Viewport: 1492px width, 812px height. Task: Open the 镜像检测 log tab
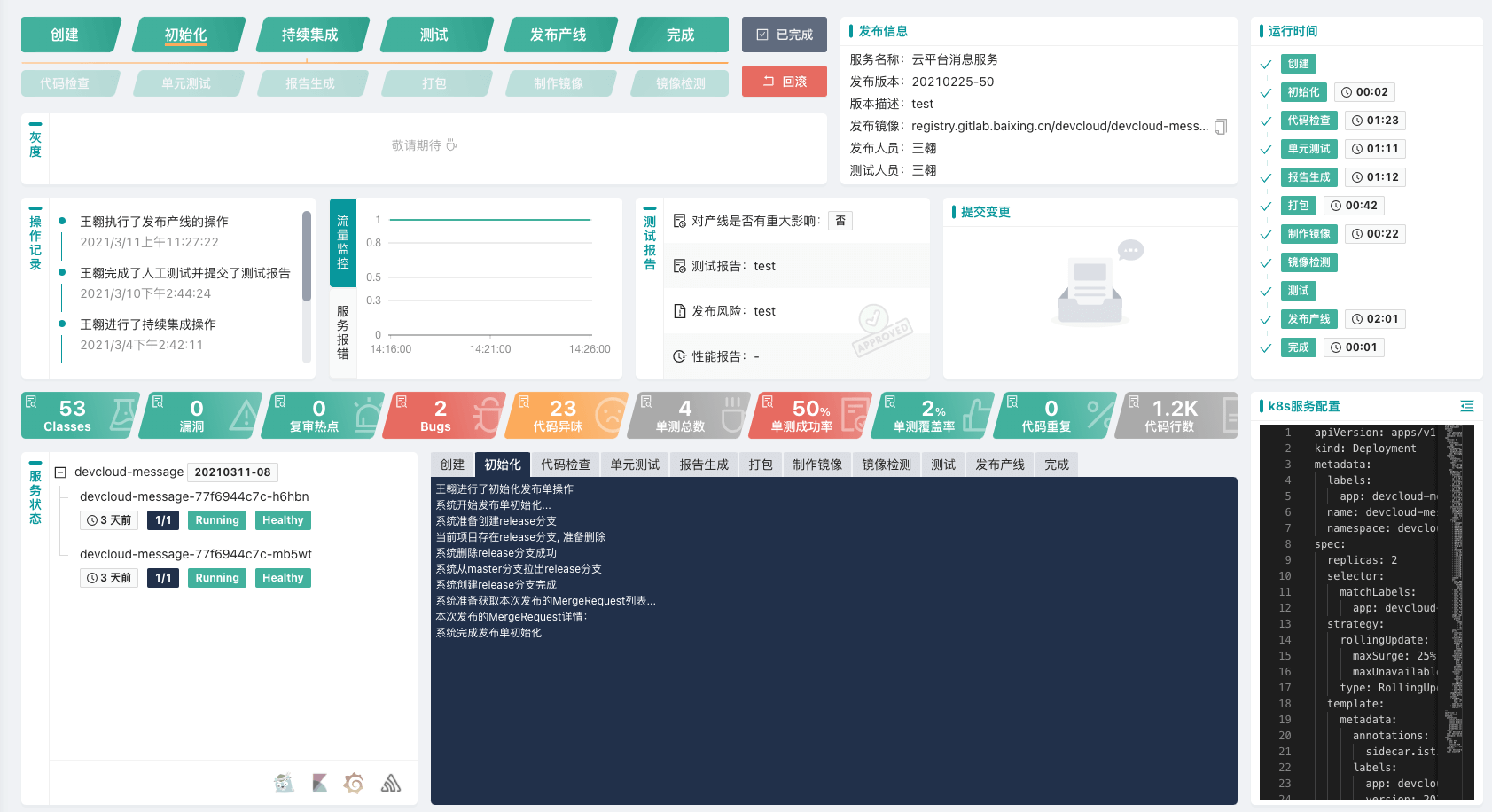887,465
